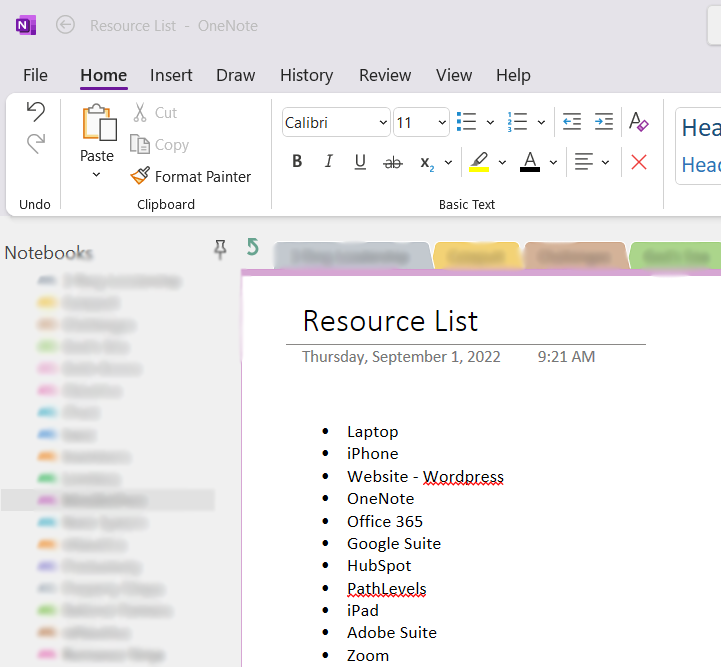Switch to the Insert tab
The width and height of the screenshot is (721, 667).
coord(171,75)
